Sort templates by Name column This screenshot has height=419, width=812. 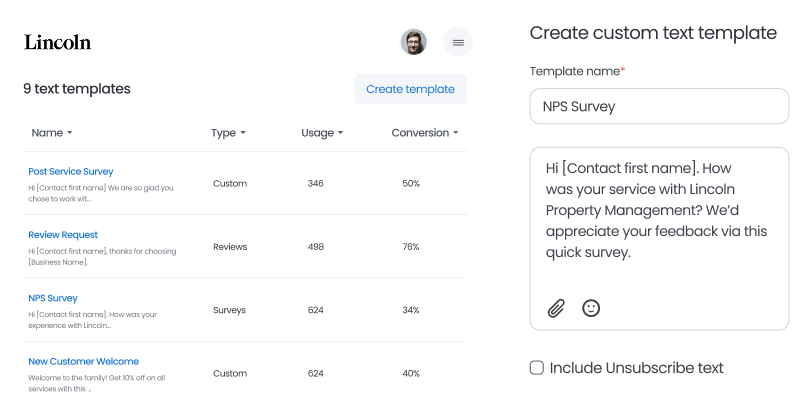[x=52, y=133]
